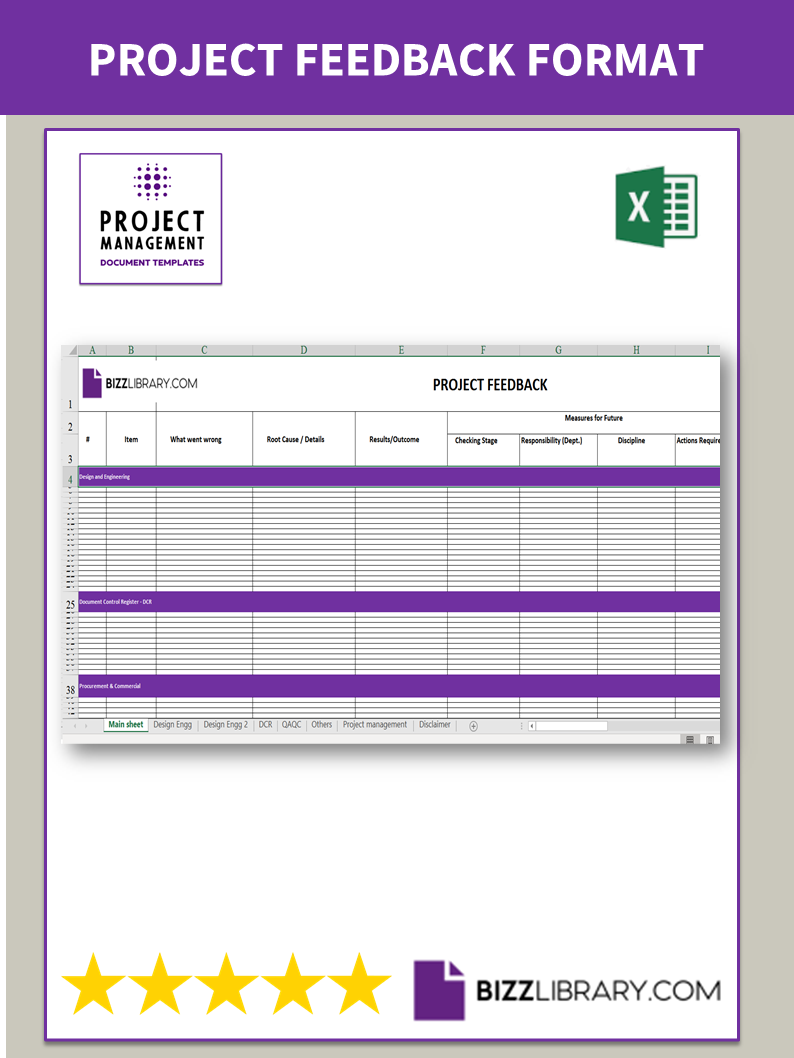
Task: Select column G header
Action: click(558, 350)
